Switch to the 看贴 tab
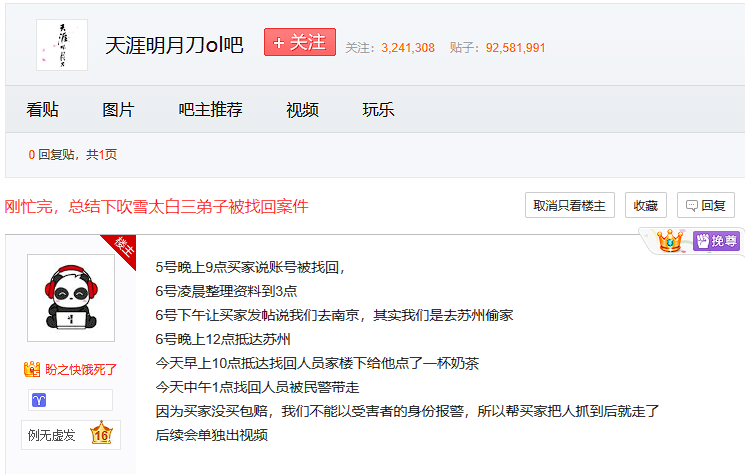The image size is (745, 474). point(42,110)
